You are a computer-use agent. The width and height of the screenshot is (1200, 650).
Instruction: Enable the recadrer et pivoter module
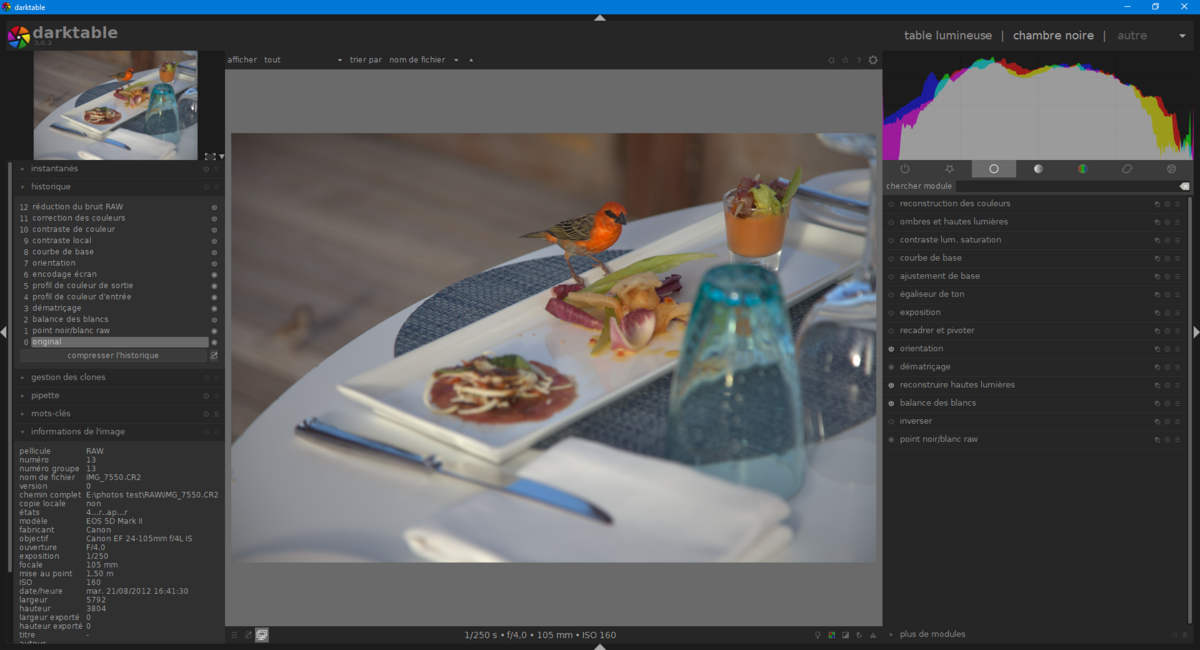click(x=891, y=331)
